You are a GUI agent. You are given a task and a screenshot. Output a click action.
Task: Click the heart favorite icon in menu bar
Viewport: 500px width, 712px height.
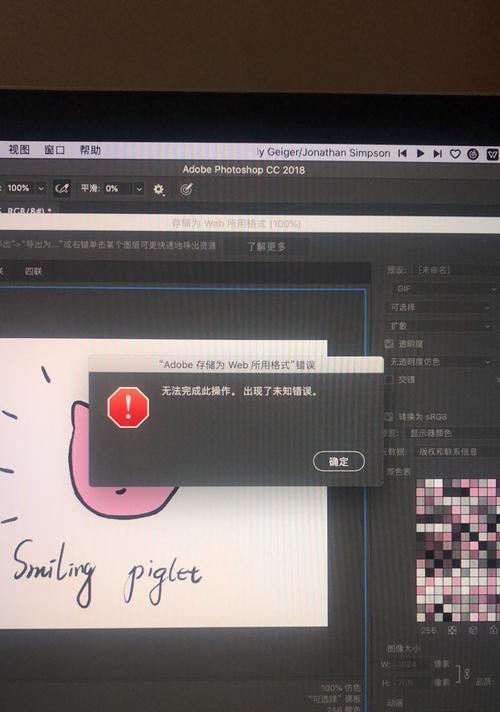click(x=455, y=154)
